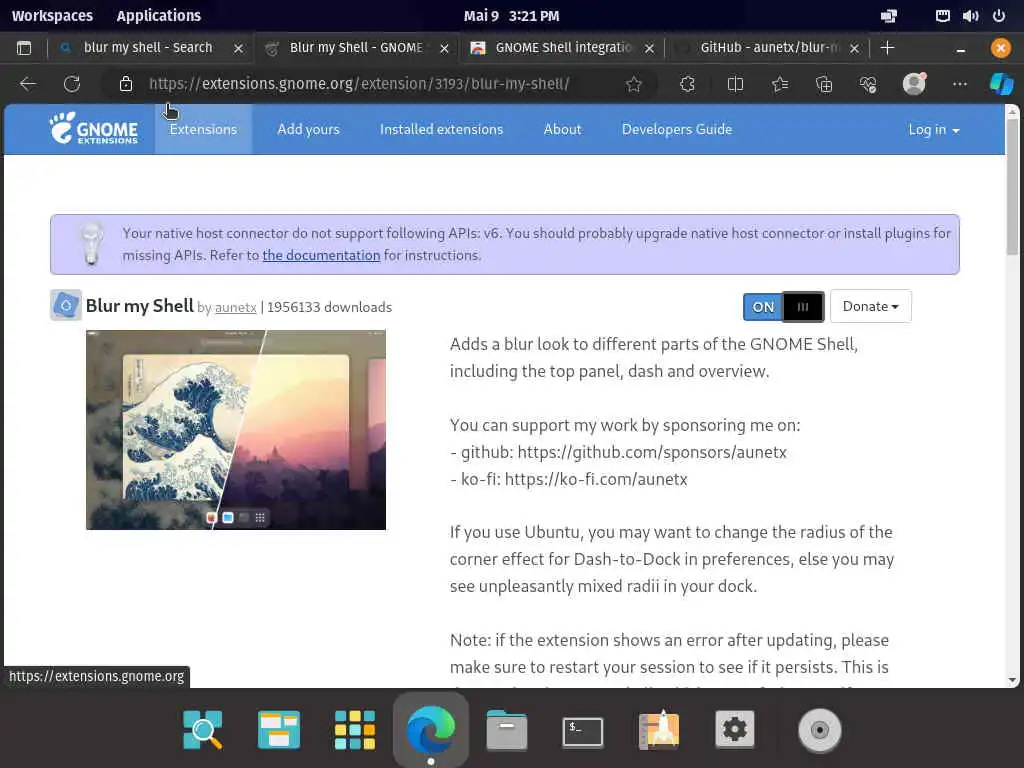This screenshot has height=768, width=1024.
Task: Reload the page with the refresh icon
Action: tap(72, 84)
